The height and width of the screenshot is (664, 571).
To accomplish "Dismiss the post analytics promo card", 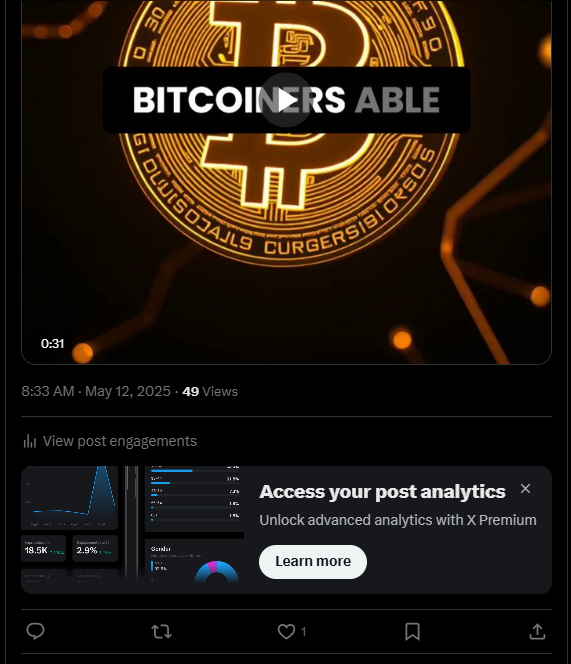I will click(525, 489).
